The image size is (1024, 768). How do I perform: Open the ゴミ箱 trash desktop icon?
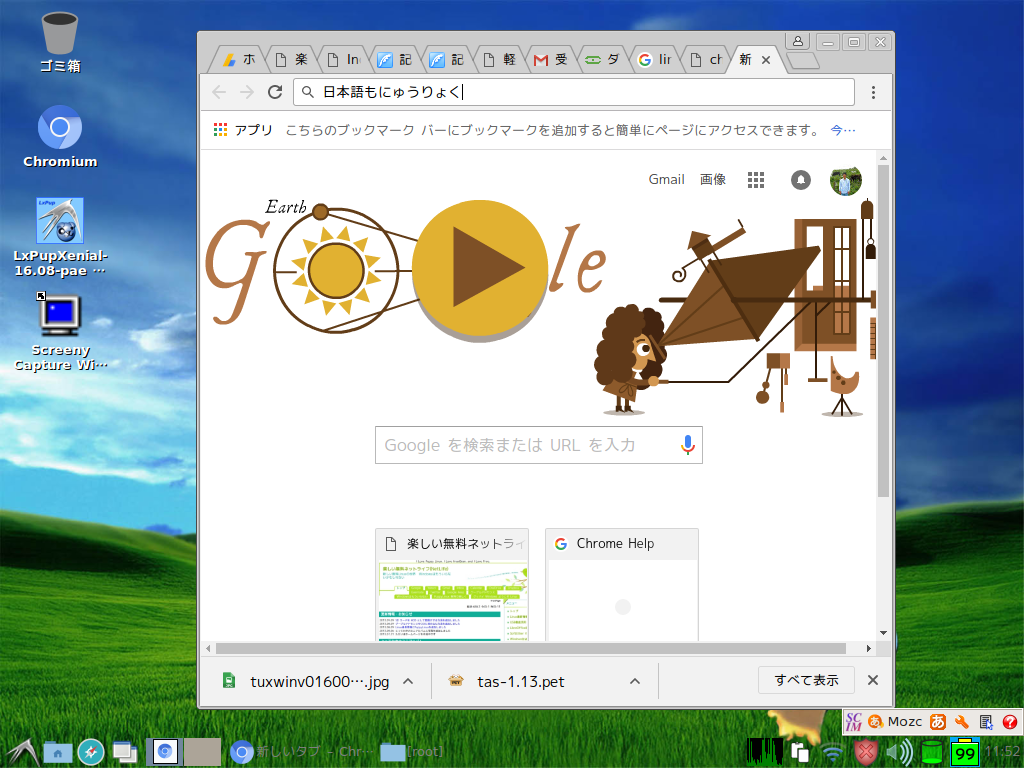(60, 42)
